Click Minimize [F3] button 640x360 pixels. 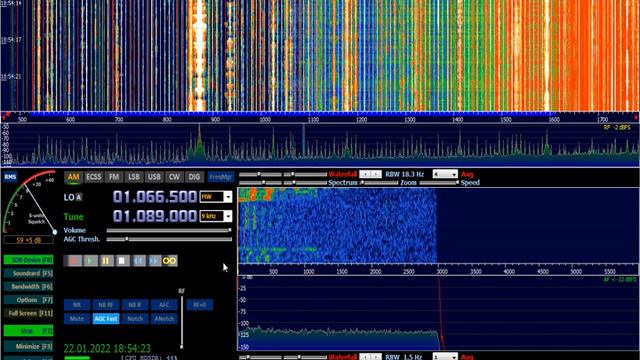coord(28,347)
